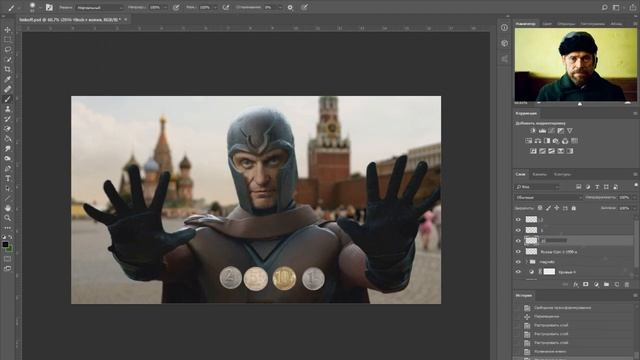Click the История panel title

pyautogui.click(x=523, y=296)
